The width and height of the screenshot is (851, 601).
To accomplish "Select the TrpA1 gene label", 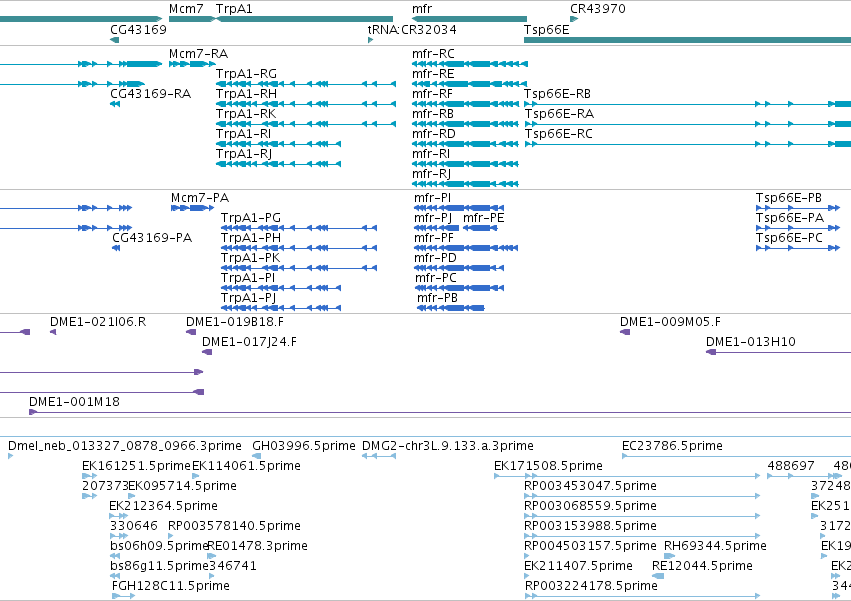I will [234, 9].
